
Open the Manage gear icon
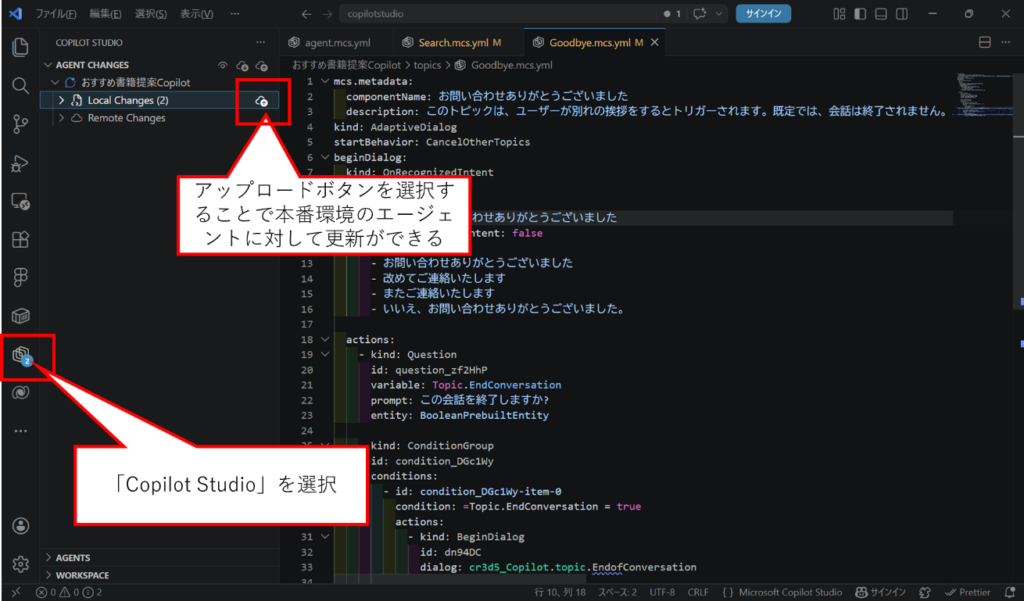click(20, 564)
